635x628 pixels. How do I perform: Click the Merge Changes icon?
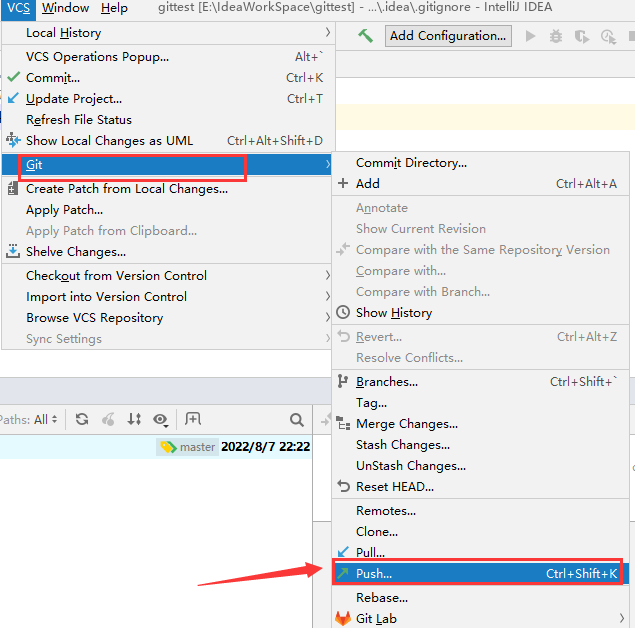pos(343,423)
